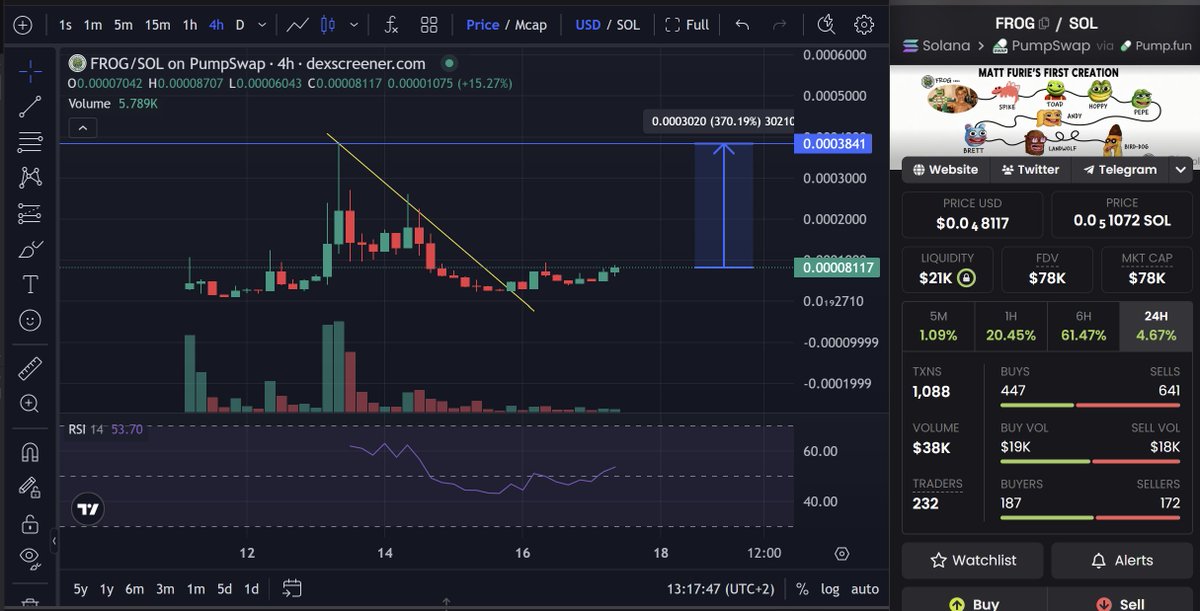Open the token Twitter link
The width and height of the screenshot is (1200, 611).
1030,169
